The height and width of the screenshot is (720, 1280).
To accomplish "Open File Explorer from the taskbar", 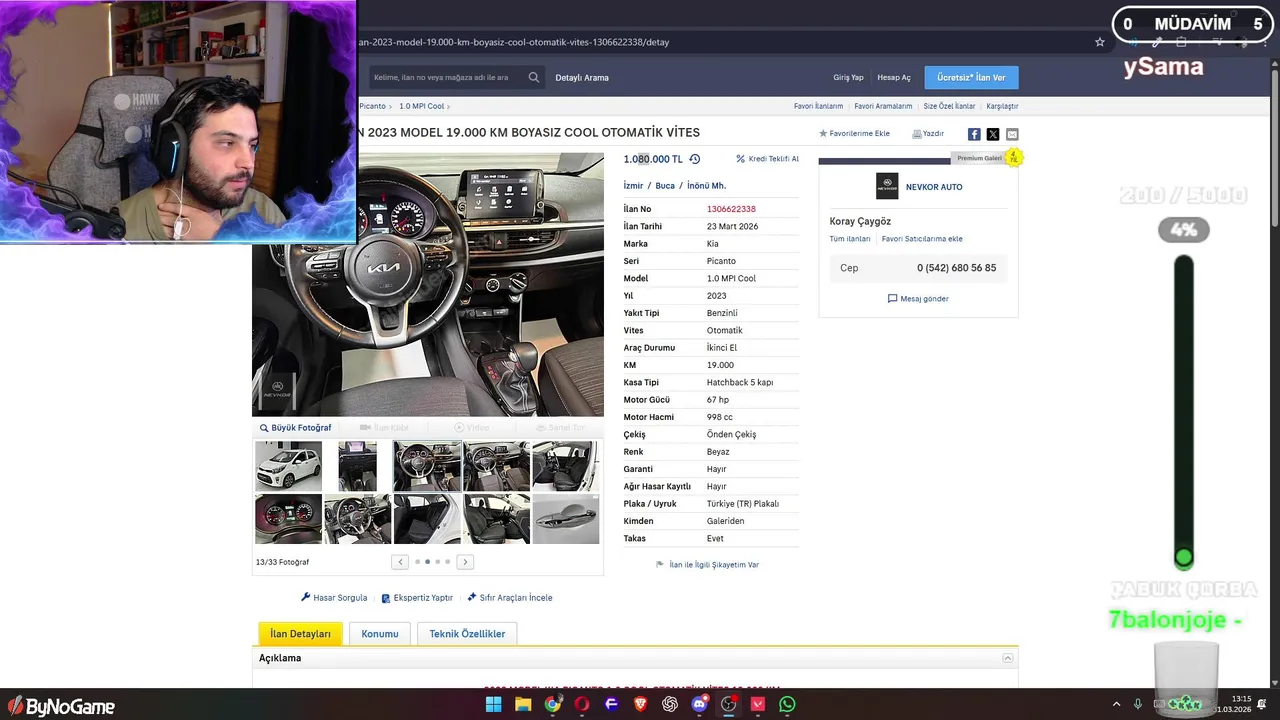I will [523, 704].
